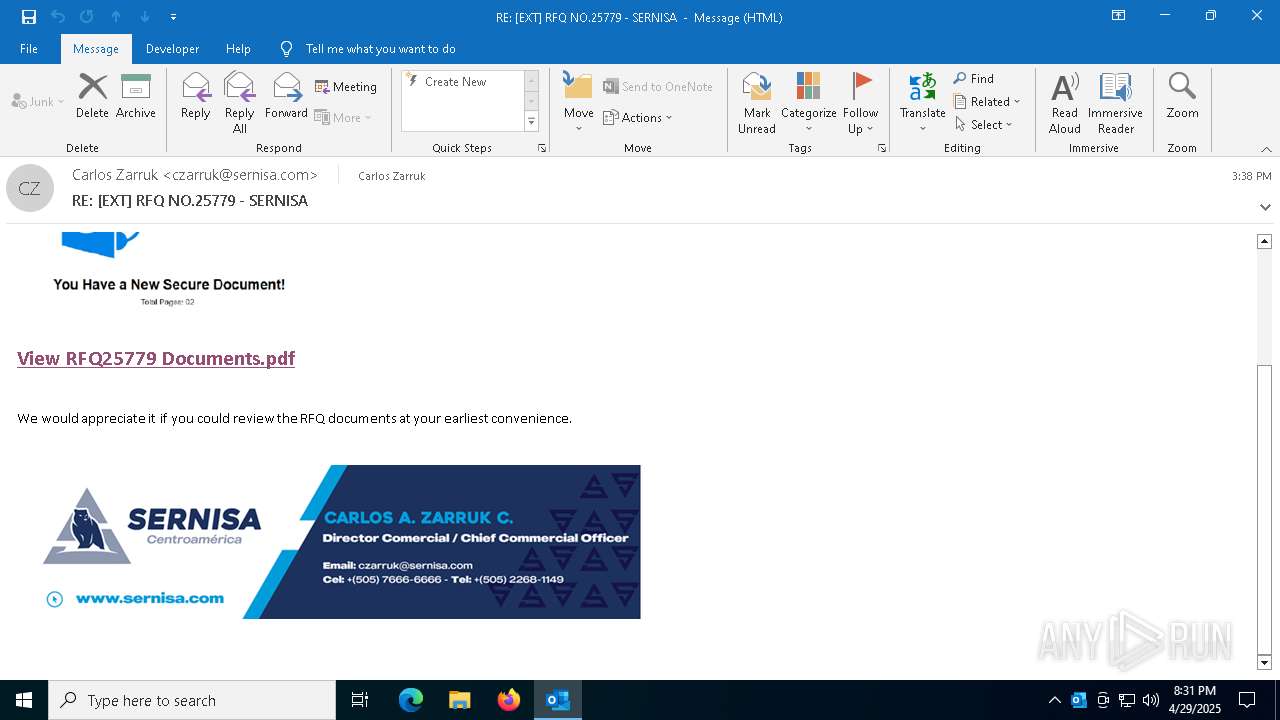Open the Select dropdown

(x=984, y=124)
